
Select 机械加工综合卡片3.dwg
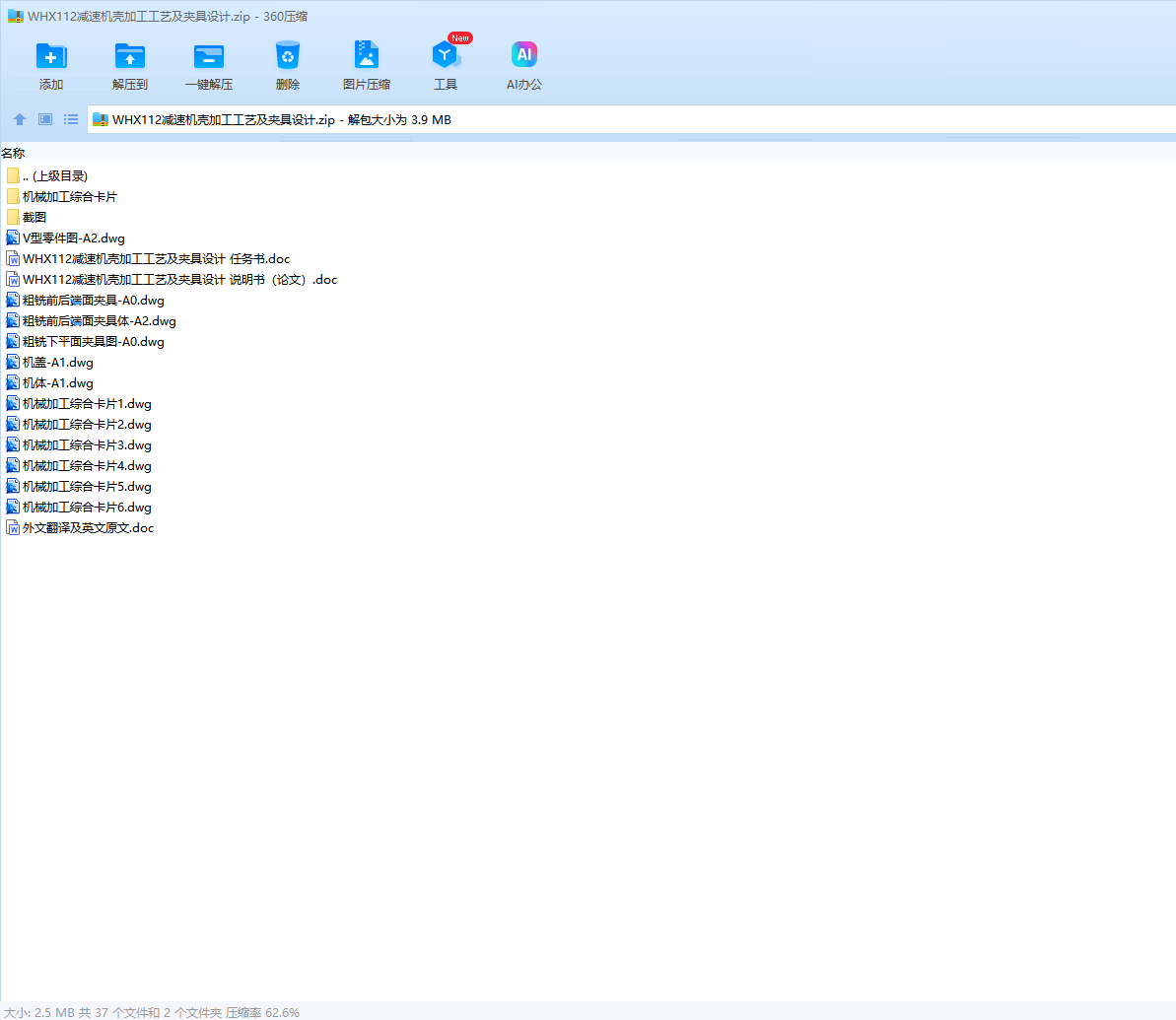[x=79, y=445]
